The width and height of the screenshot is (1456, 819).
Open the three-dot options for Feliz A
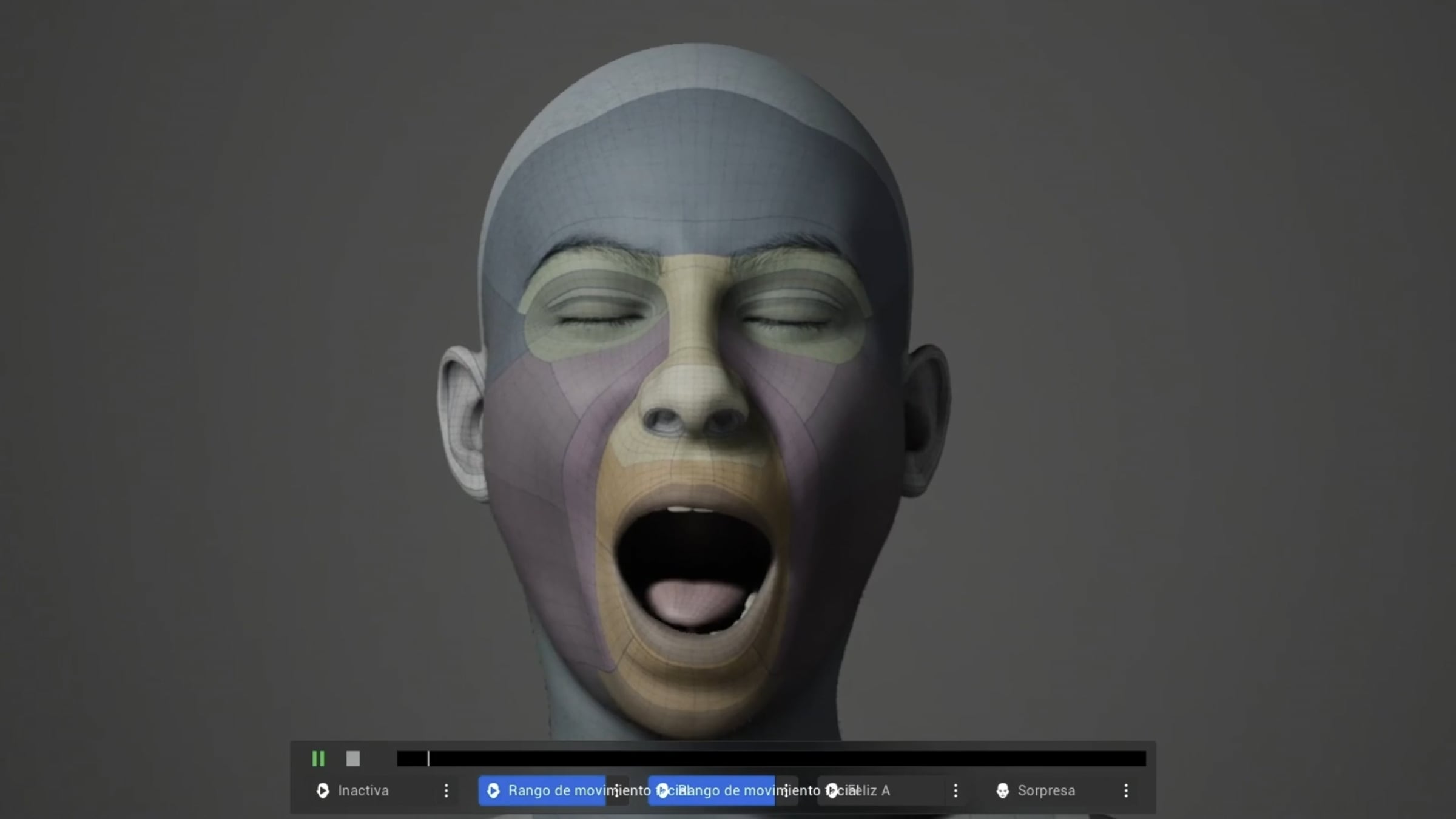tap(956, 790)
